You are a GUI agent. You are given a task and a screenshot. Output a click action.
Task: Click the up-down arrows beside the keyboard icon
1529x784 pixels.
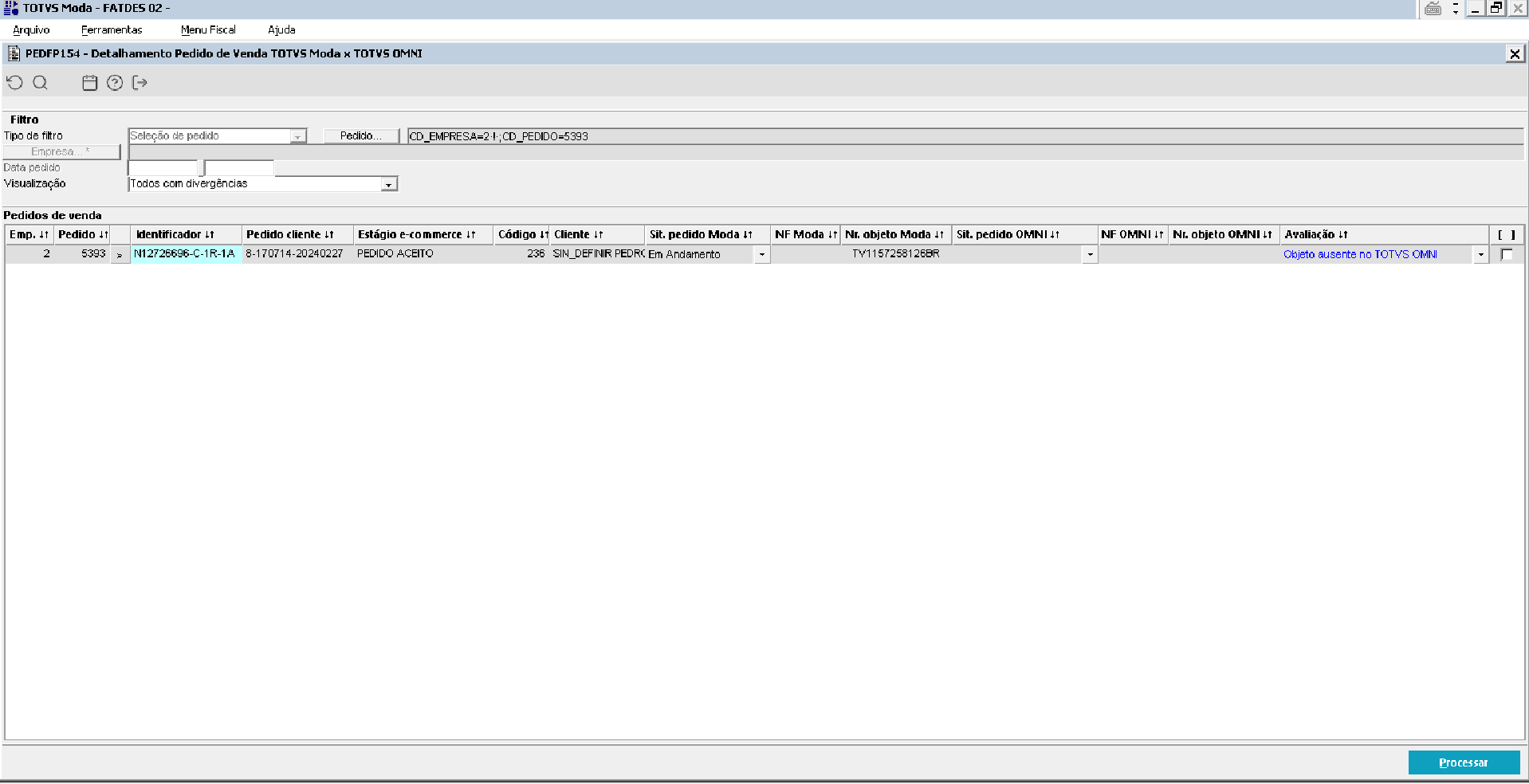tap(1456, 8)
